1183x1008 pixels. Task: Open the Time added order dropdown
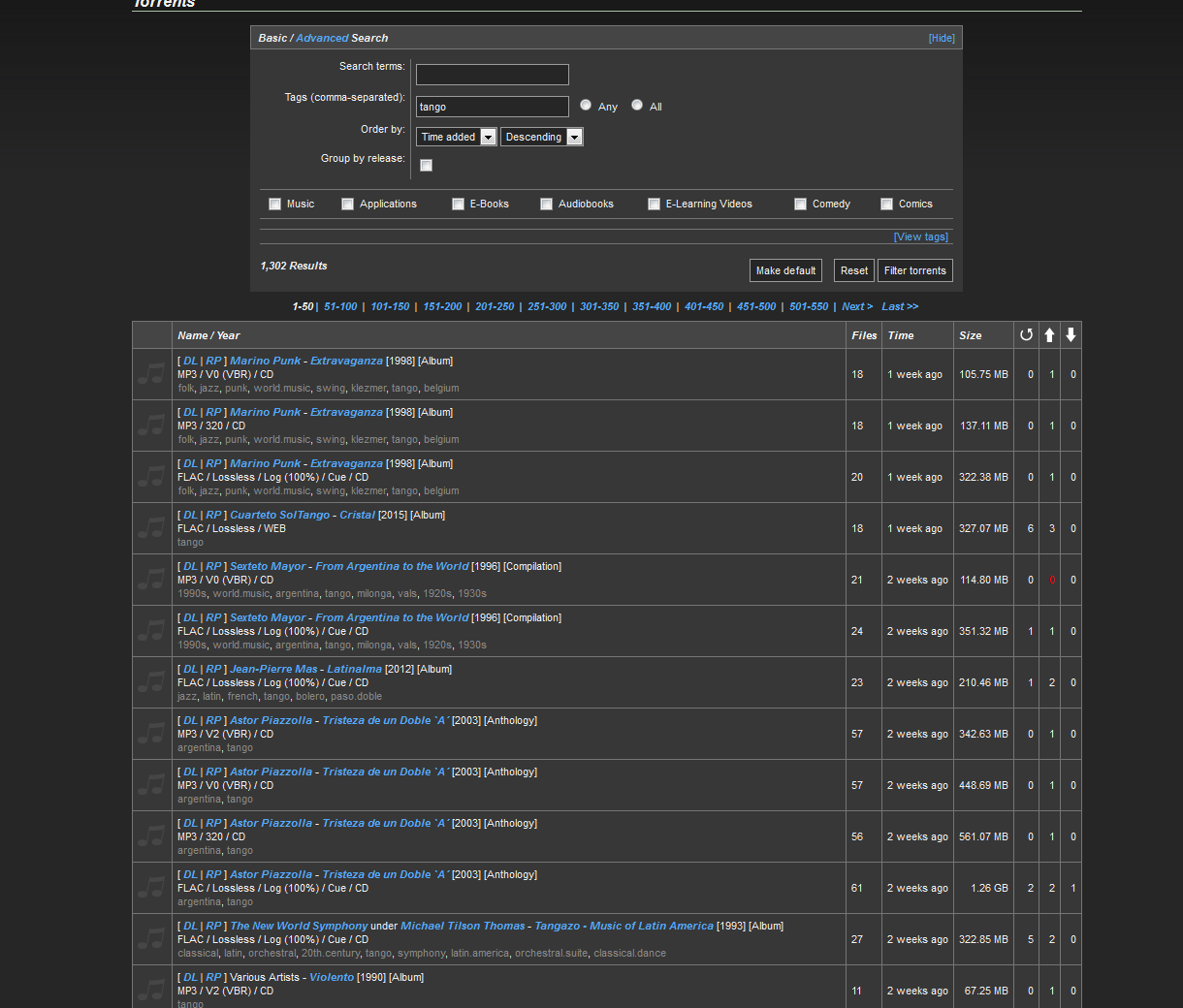457,137
